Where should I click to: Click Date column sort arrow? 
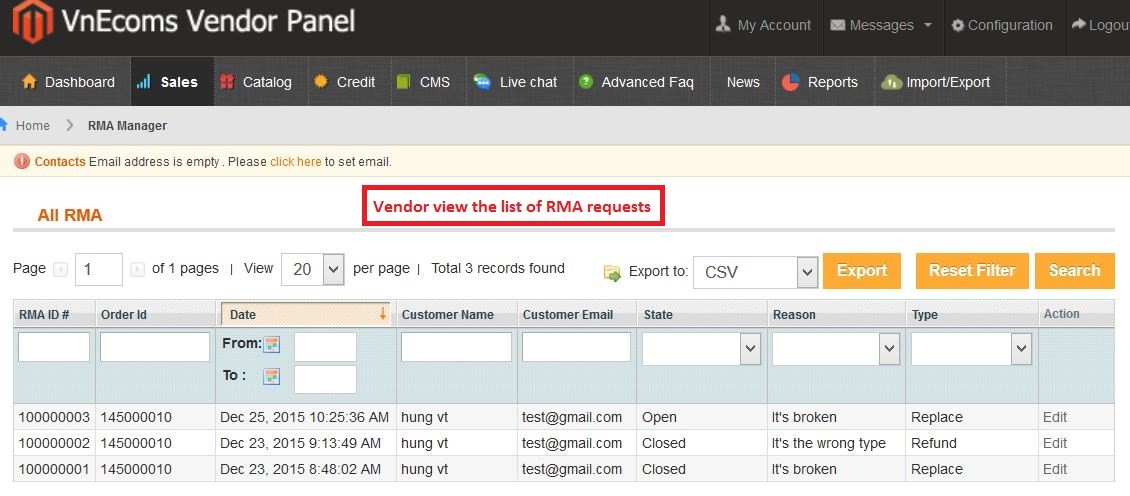[383, 314]
